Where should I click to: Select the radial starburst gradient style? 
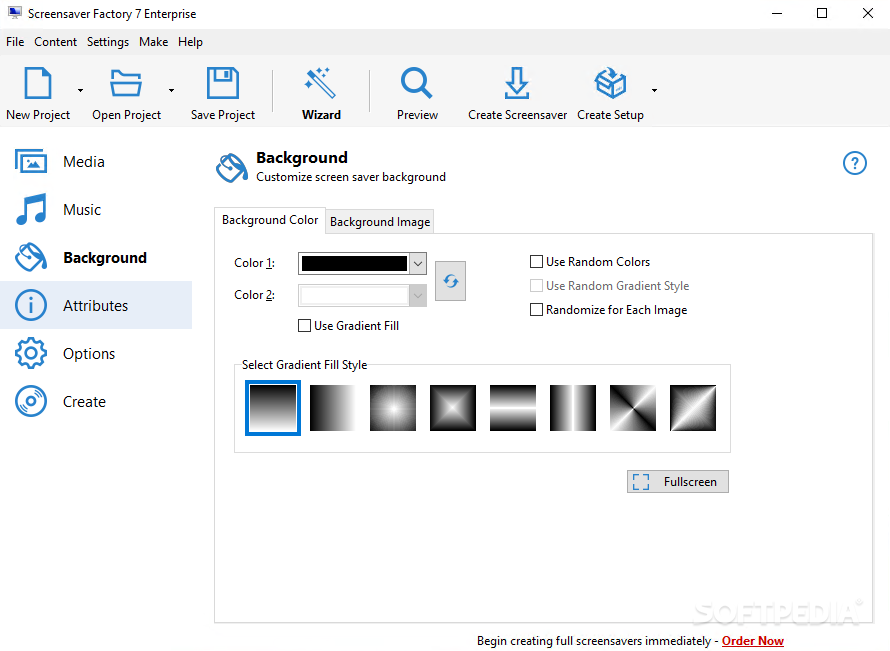tap(393, 408)
